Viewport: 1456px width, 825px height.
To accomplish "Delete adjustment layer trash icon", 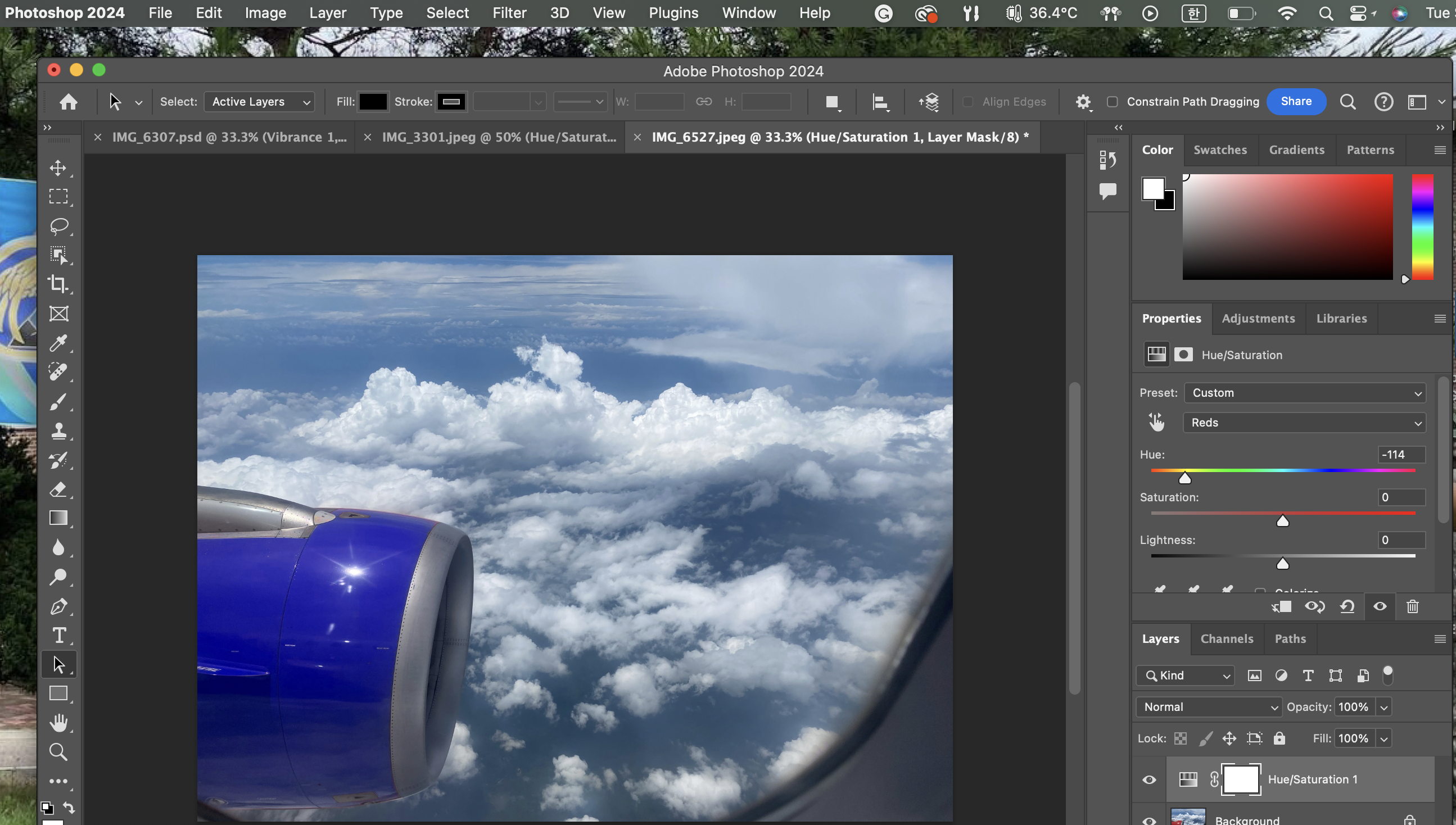I will pos(1412,607).
